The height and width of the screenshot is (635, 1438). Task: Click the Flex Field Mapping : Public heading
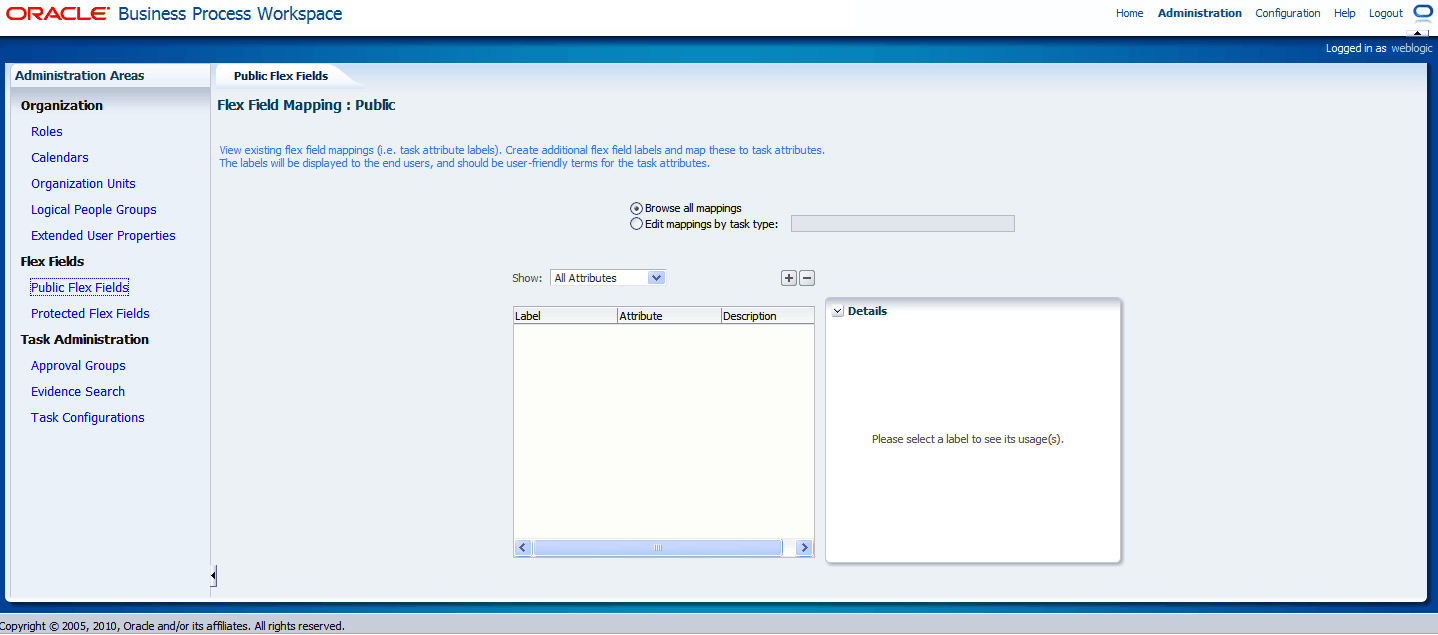(306, 105)
